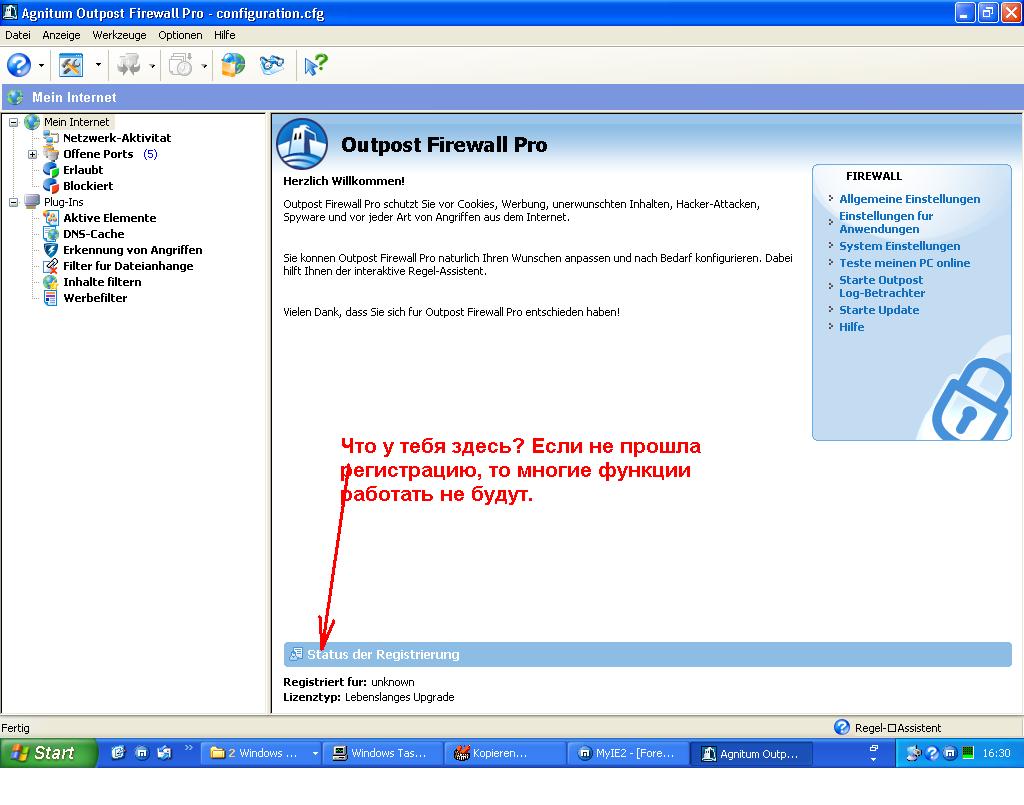Open the Werkzeuge menu
Viewport: 1024px width, 805px height.
(x=120, y=35)
